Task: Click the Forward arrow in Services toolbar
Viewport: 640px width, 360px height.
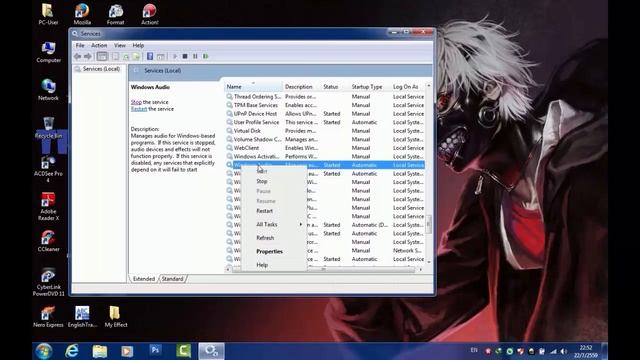Action: (x=88, y=56)
